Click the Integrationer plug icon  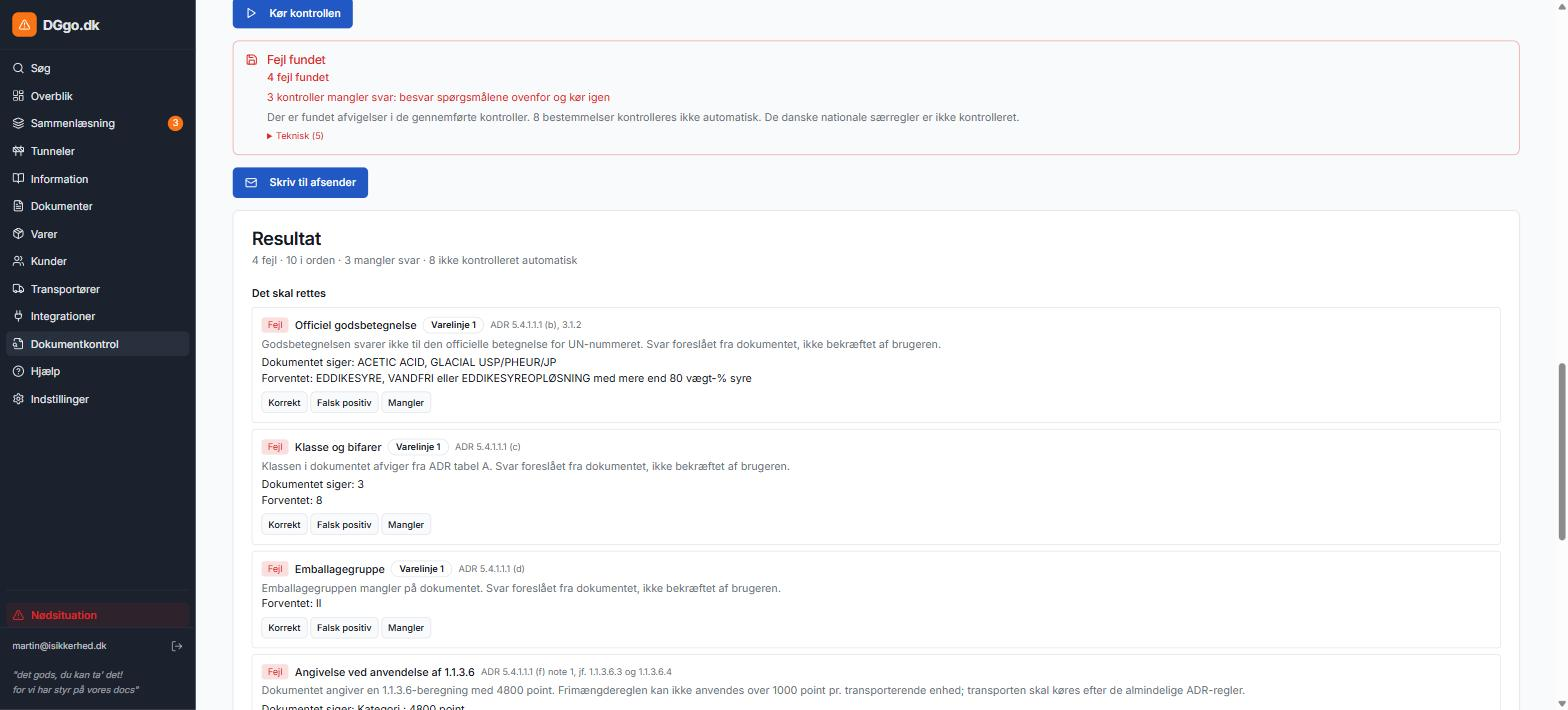pyautogui.click(x=18, y=316)
